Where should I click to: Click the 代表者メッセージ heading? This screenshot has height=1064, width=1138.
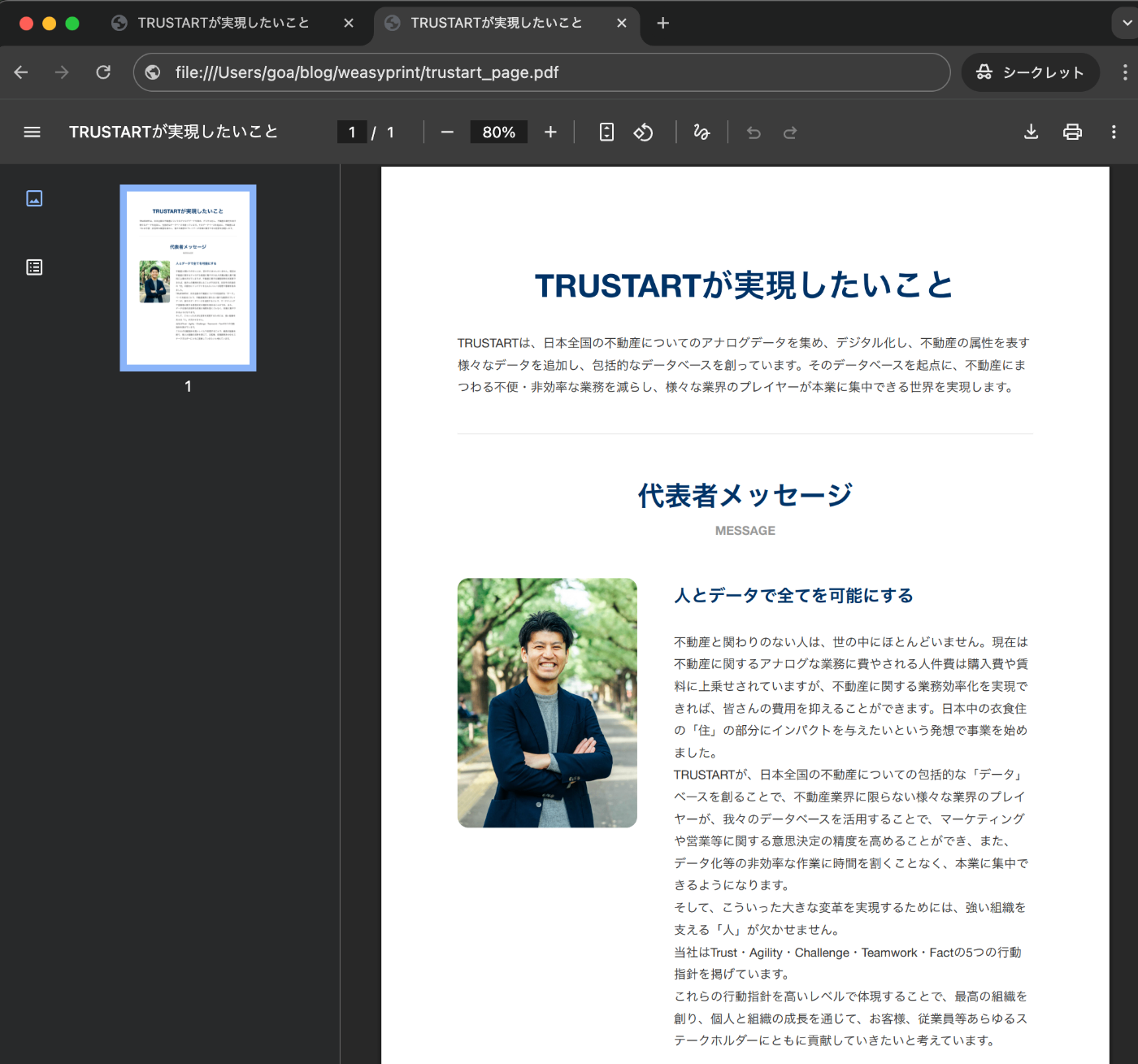click(745, 495)
